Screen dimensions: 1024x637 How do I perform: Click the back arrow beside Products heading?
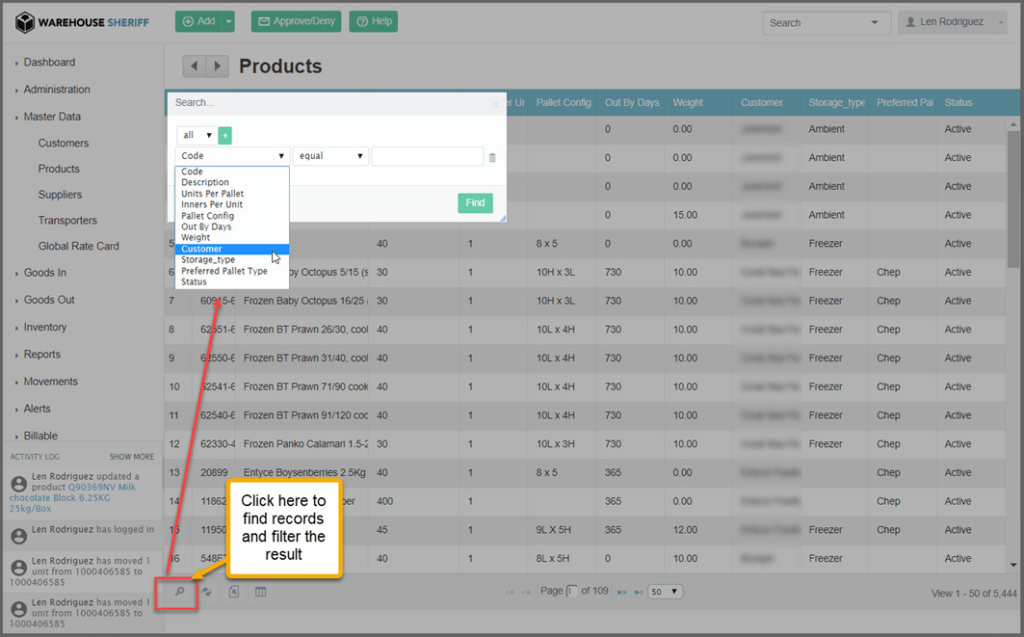tap(193, 66)
